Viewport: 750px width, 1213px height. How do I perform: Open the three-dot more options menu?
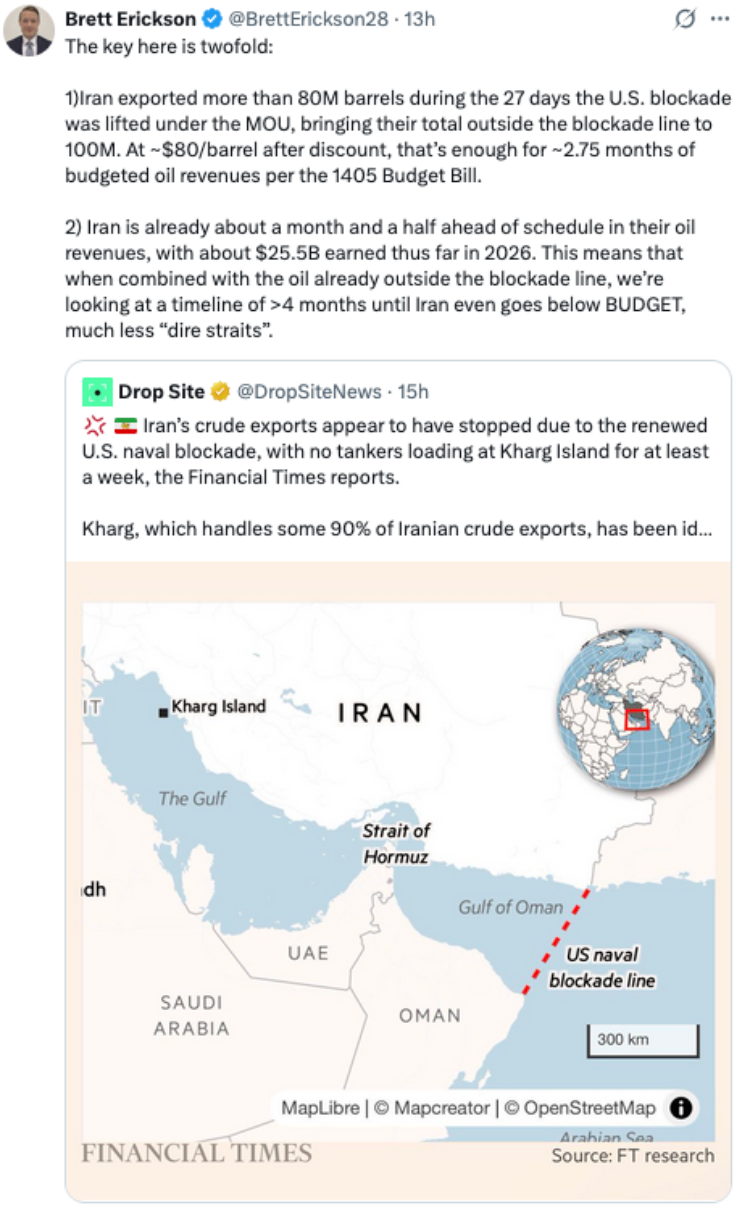[x=719, y=19]
